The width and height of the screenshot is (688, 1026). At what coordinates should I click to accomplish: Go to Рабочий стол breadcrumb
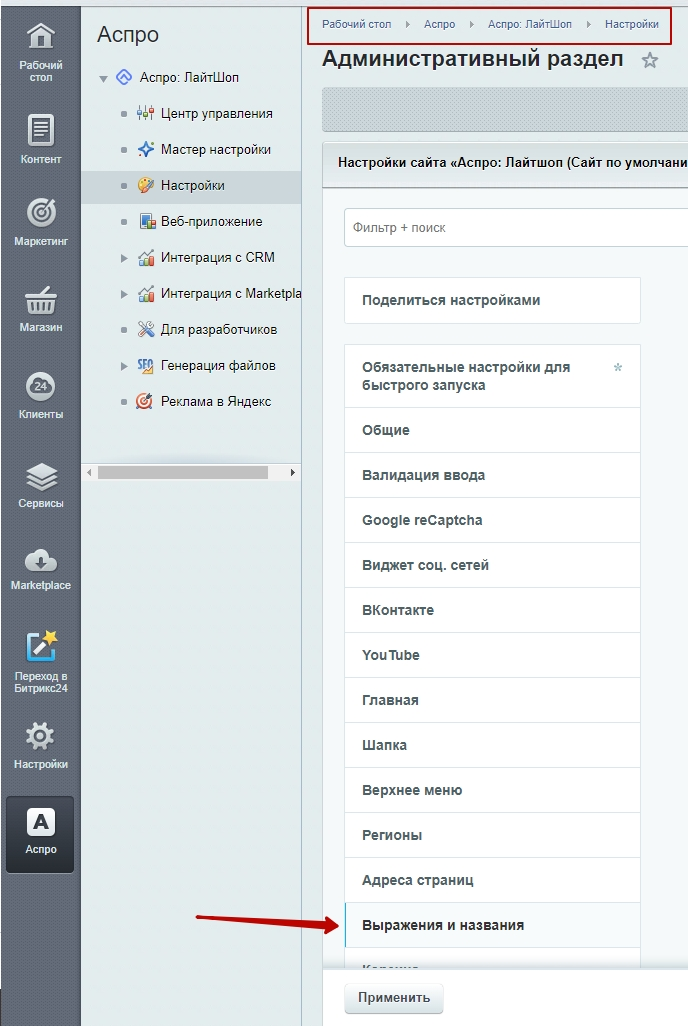coord(356,24)
